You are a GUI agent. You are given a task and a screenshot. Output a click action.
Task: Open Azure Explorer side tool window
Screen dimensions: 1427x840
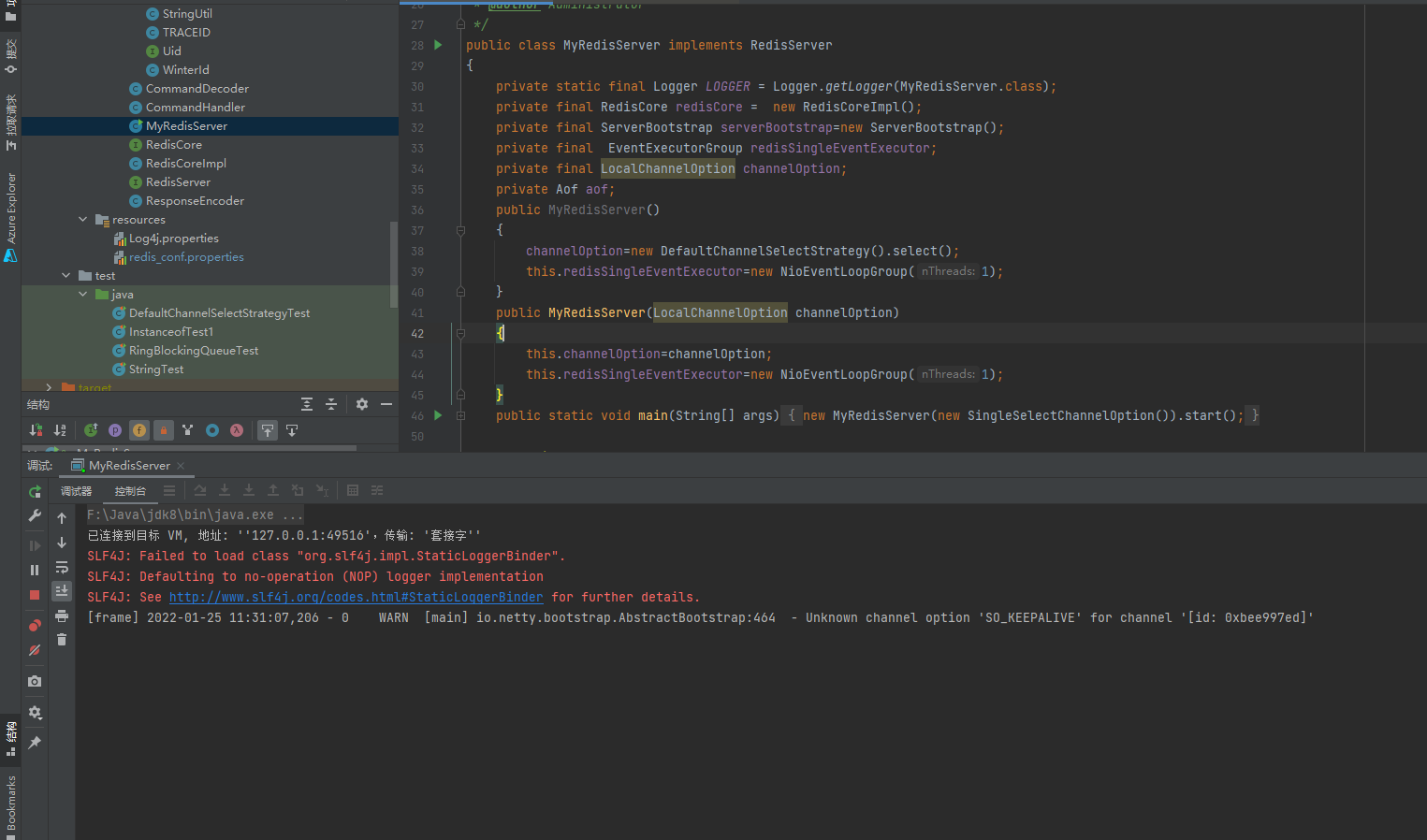pos(10,216)
